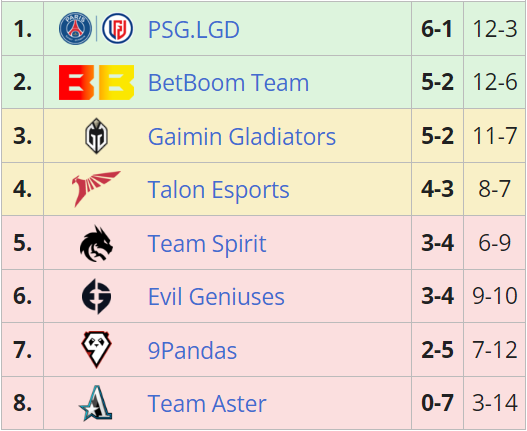Click Team Aster's 3-14 game score cell
The height and width of the screenshot is (431, 527).
tap(495, 403)
